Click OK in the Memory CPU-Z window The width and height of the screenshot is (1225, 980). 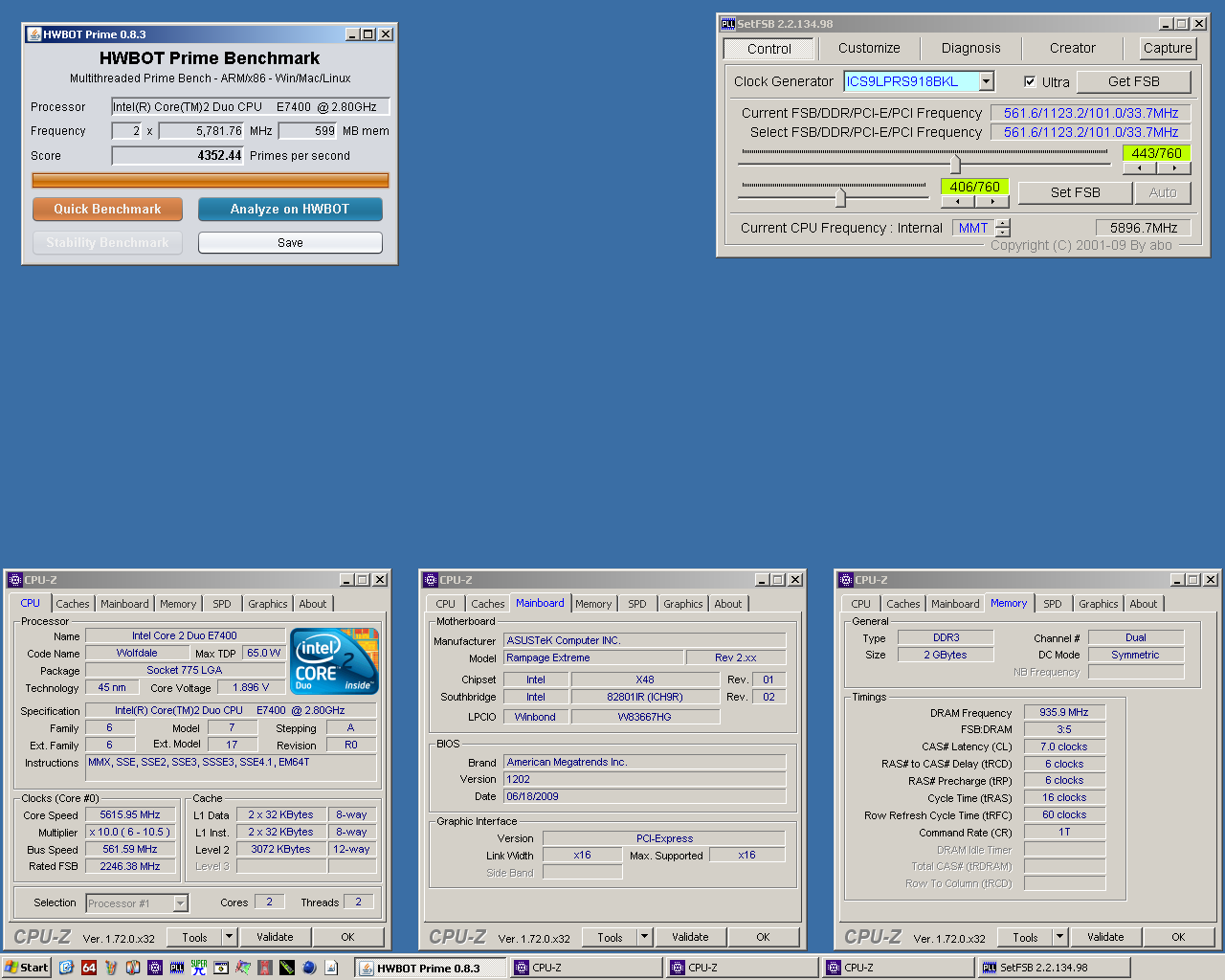pyautogui.click(x=1178, y=937)
